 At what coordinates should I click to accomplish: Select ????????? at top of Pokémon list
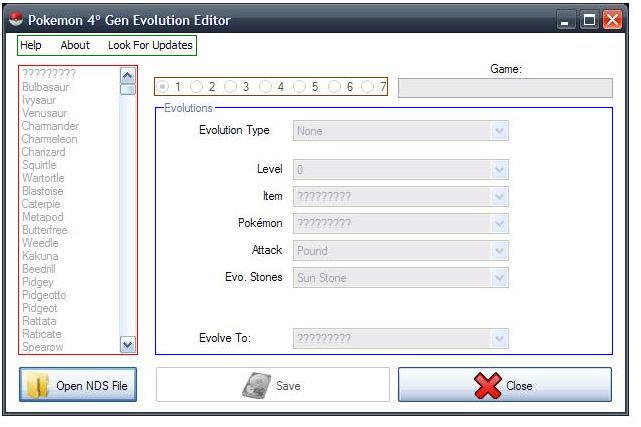coord(49,74)
